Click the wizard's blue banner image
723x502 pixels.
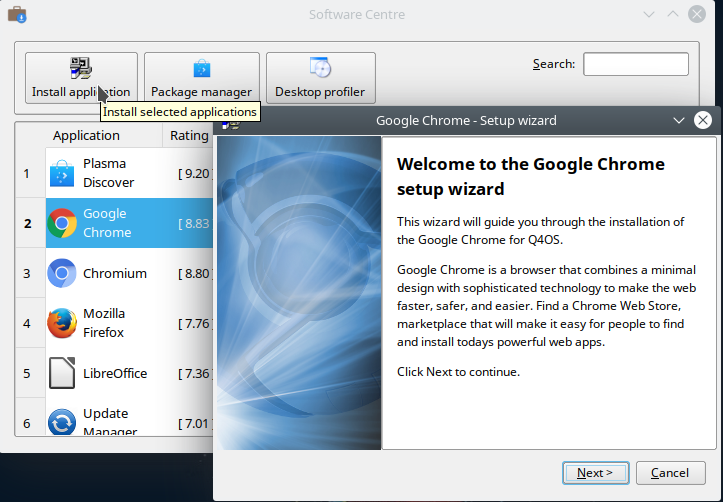coord(299,293)
